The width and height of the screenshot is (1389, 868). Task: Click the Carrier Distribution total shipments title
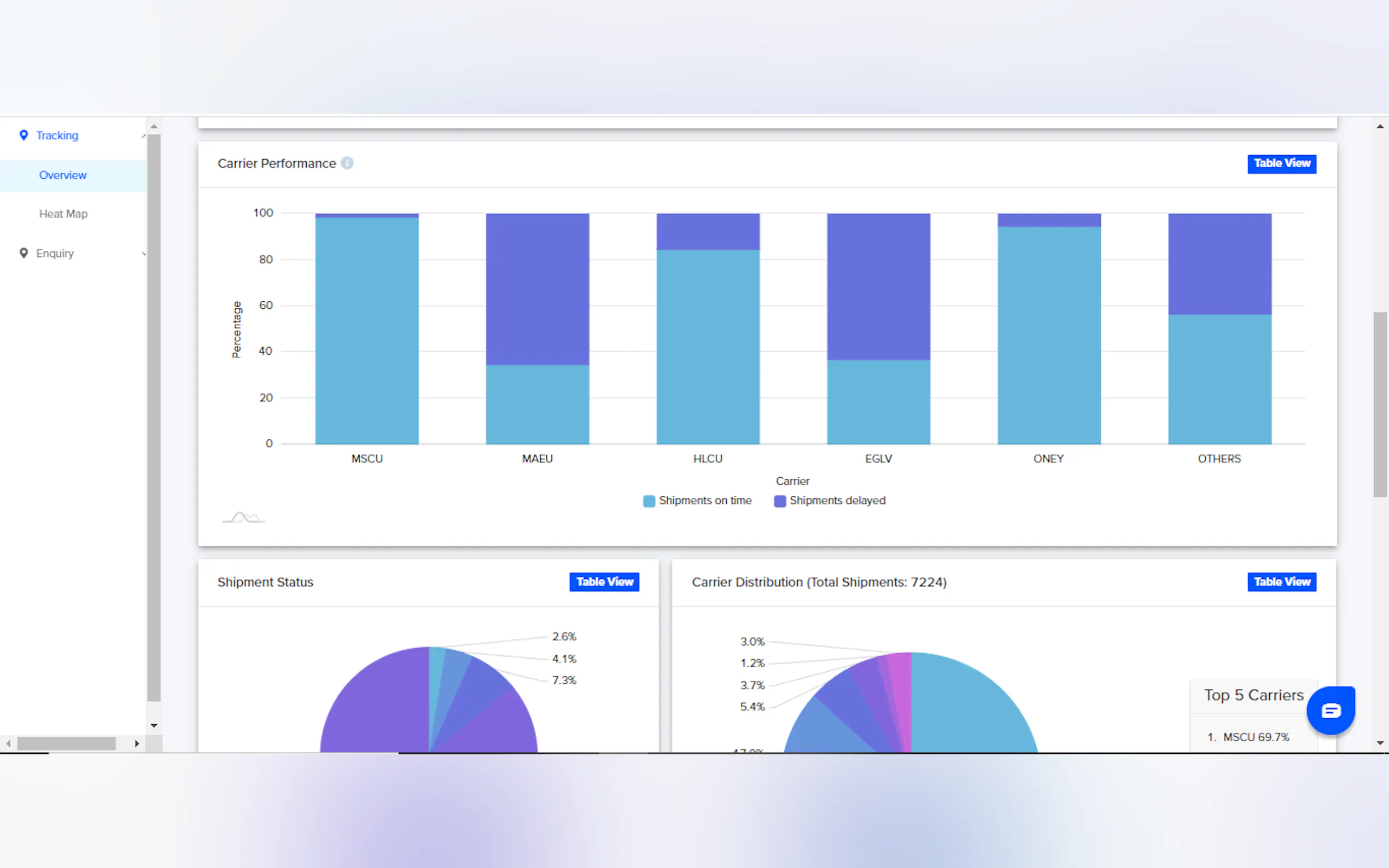pyautogui.click(x=819, y=582)
